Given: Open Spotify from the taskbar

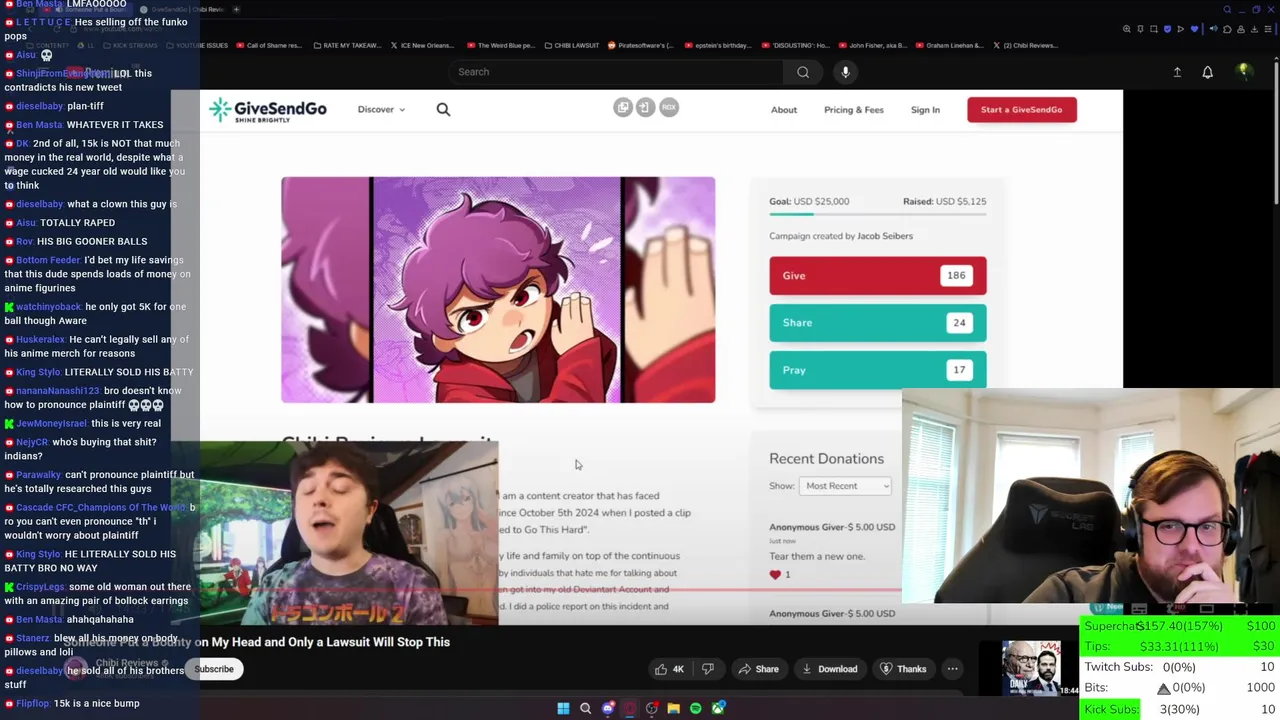Looking at the screenshot, I should [696, 708].
